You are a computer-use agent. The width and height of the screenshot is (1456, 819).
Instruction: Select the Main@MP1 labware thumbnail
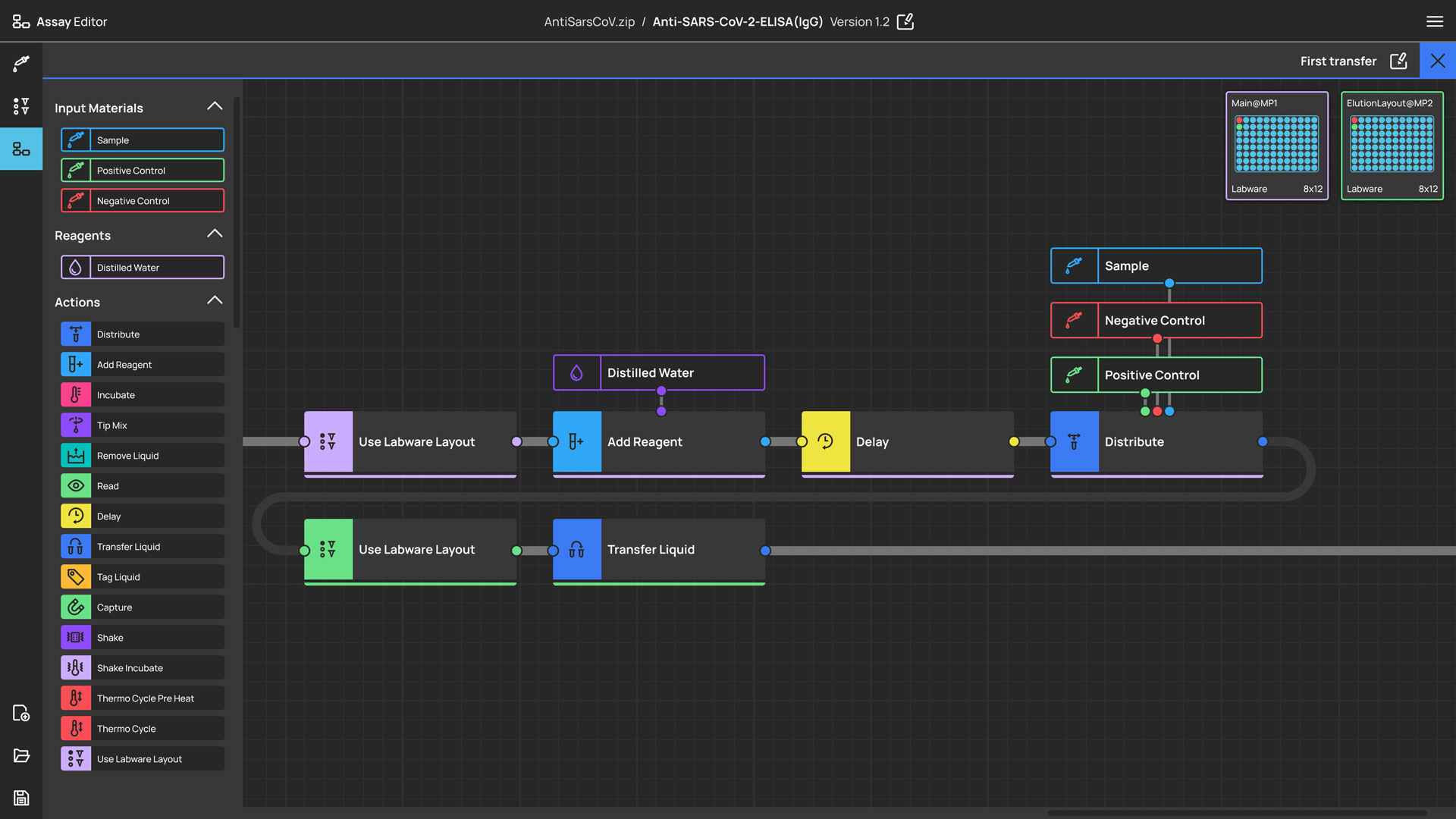[1277, 146]
